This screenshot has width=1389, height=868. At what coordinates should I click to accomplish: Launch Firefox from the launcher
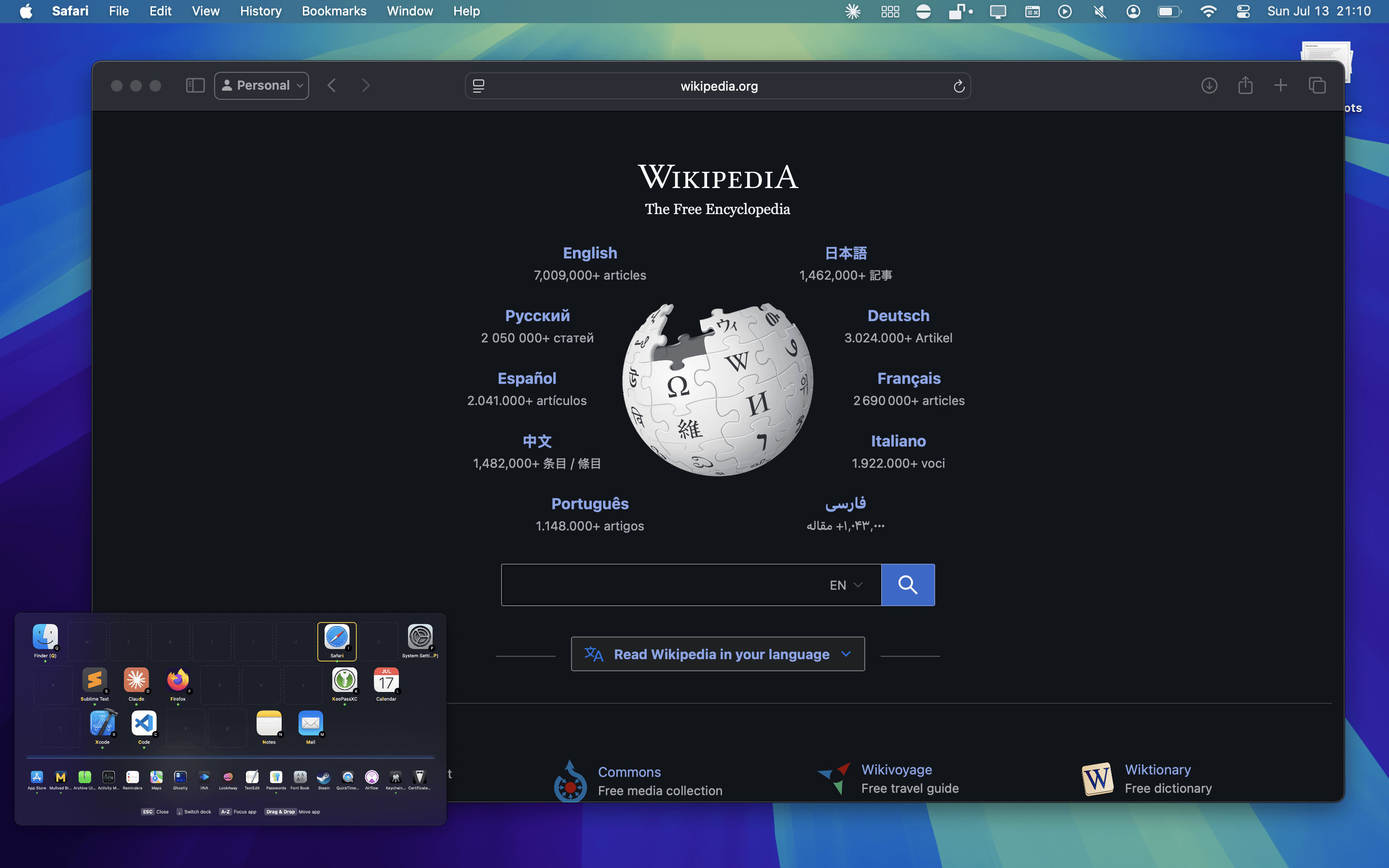[178, 680]
